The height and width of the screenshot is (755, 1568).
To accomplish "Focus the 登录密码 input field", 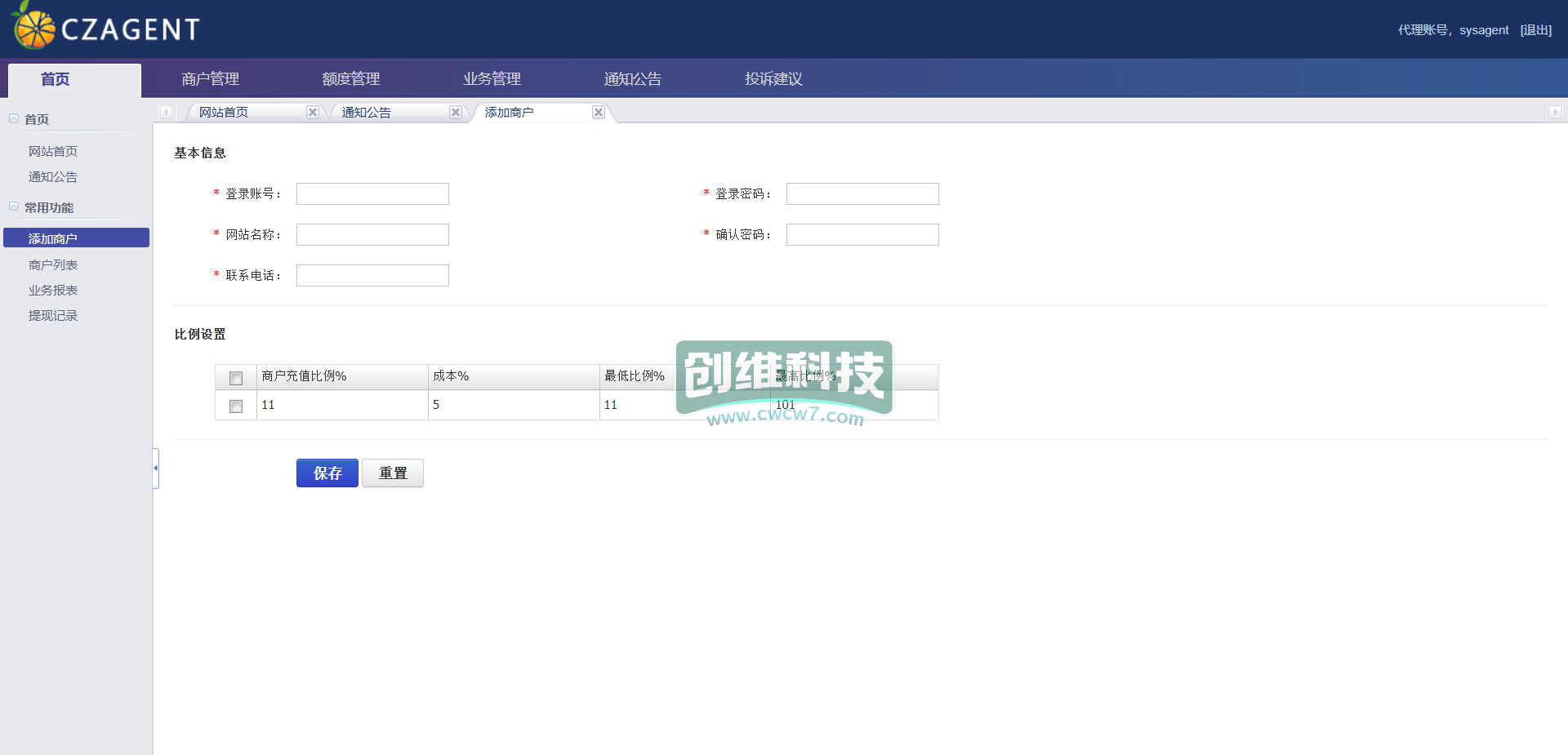I will tap(862, 193).
